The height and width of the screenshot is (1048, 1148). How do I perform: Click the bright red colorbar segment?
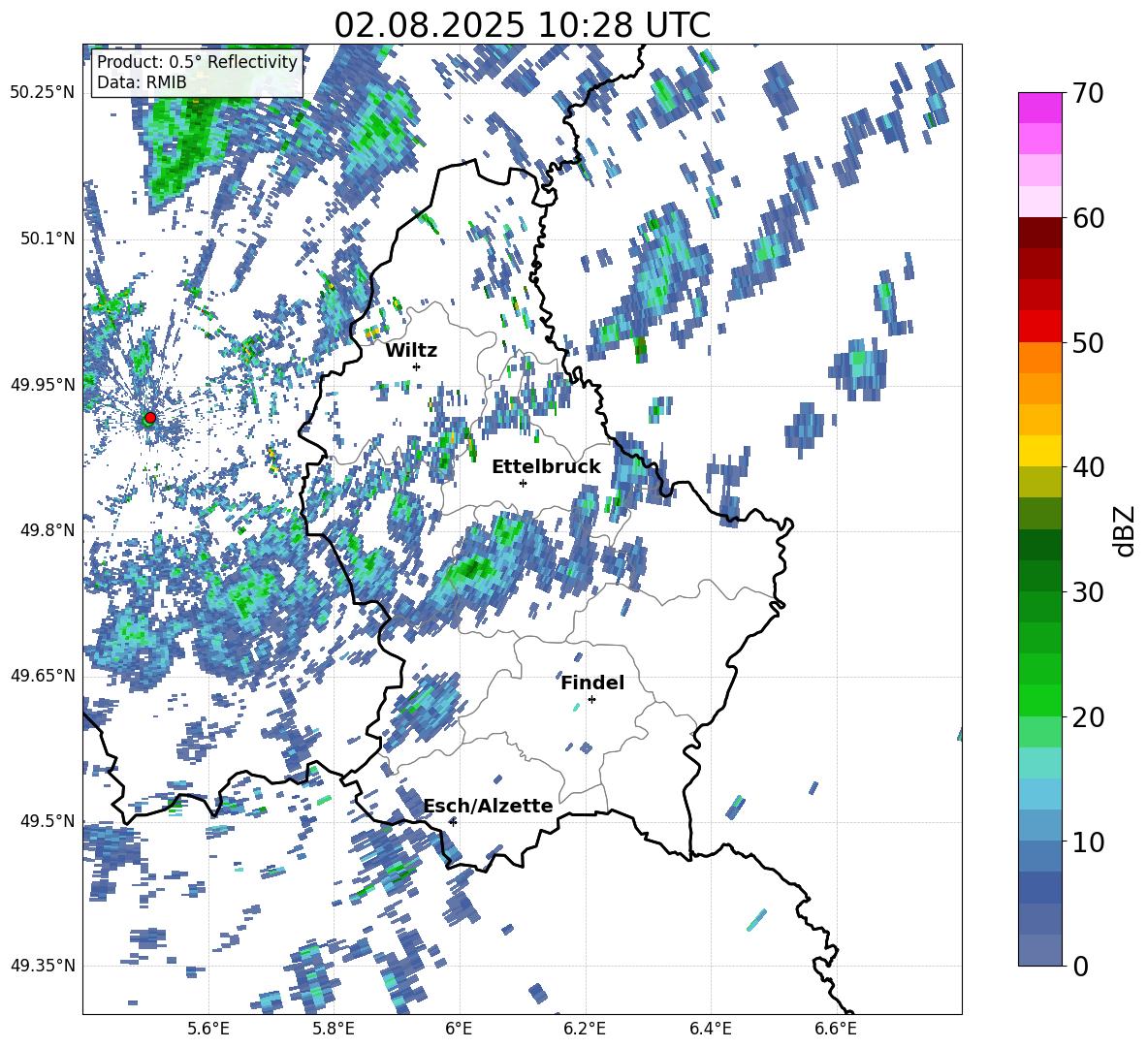click(x=1039, y=327)
